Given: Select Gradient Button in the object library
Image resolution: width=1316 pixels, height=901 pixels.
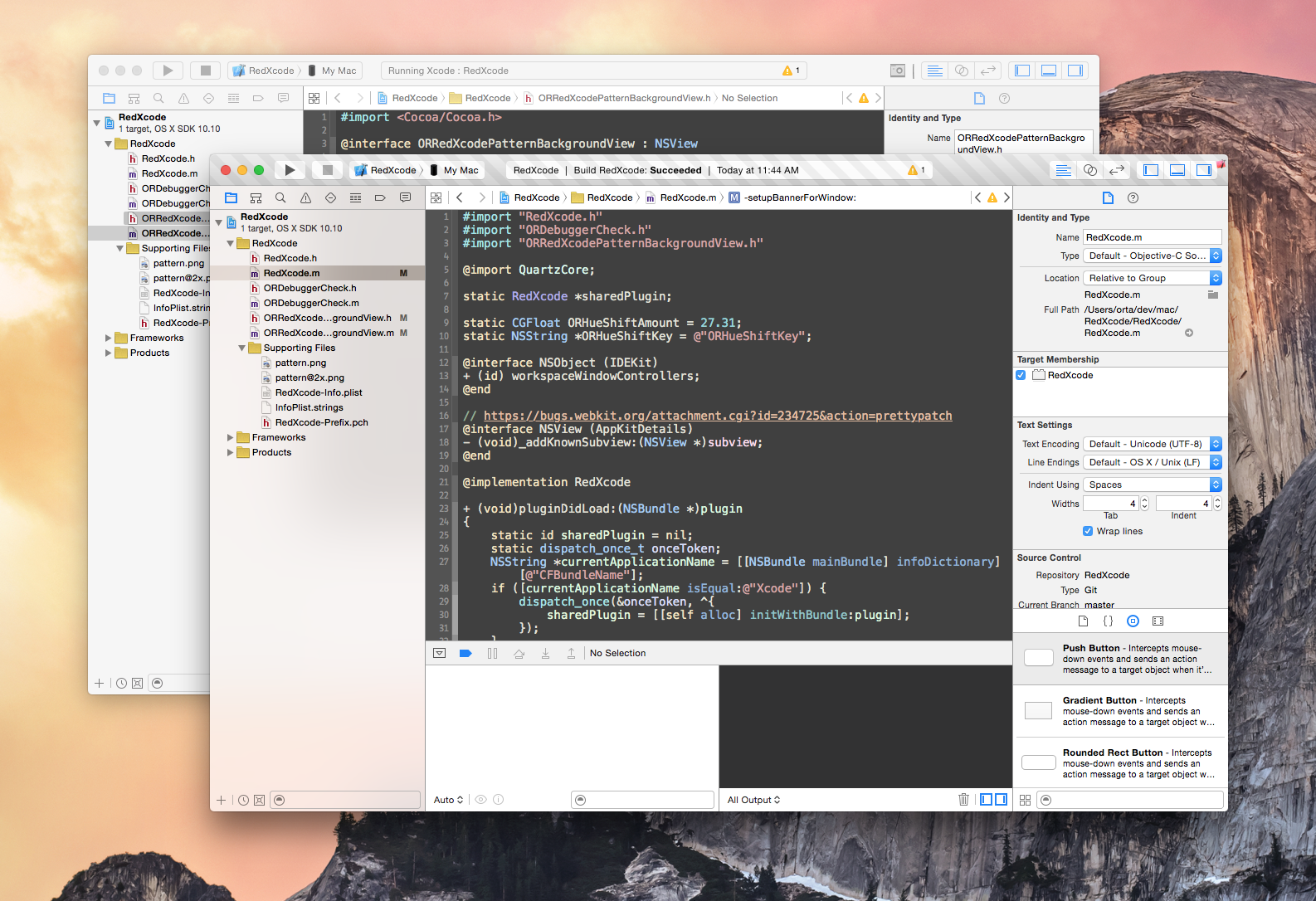Looking at the screenshot, I should click(1120, 711).
